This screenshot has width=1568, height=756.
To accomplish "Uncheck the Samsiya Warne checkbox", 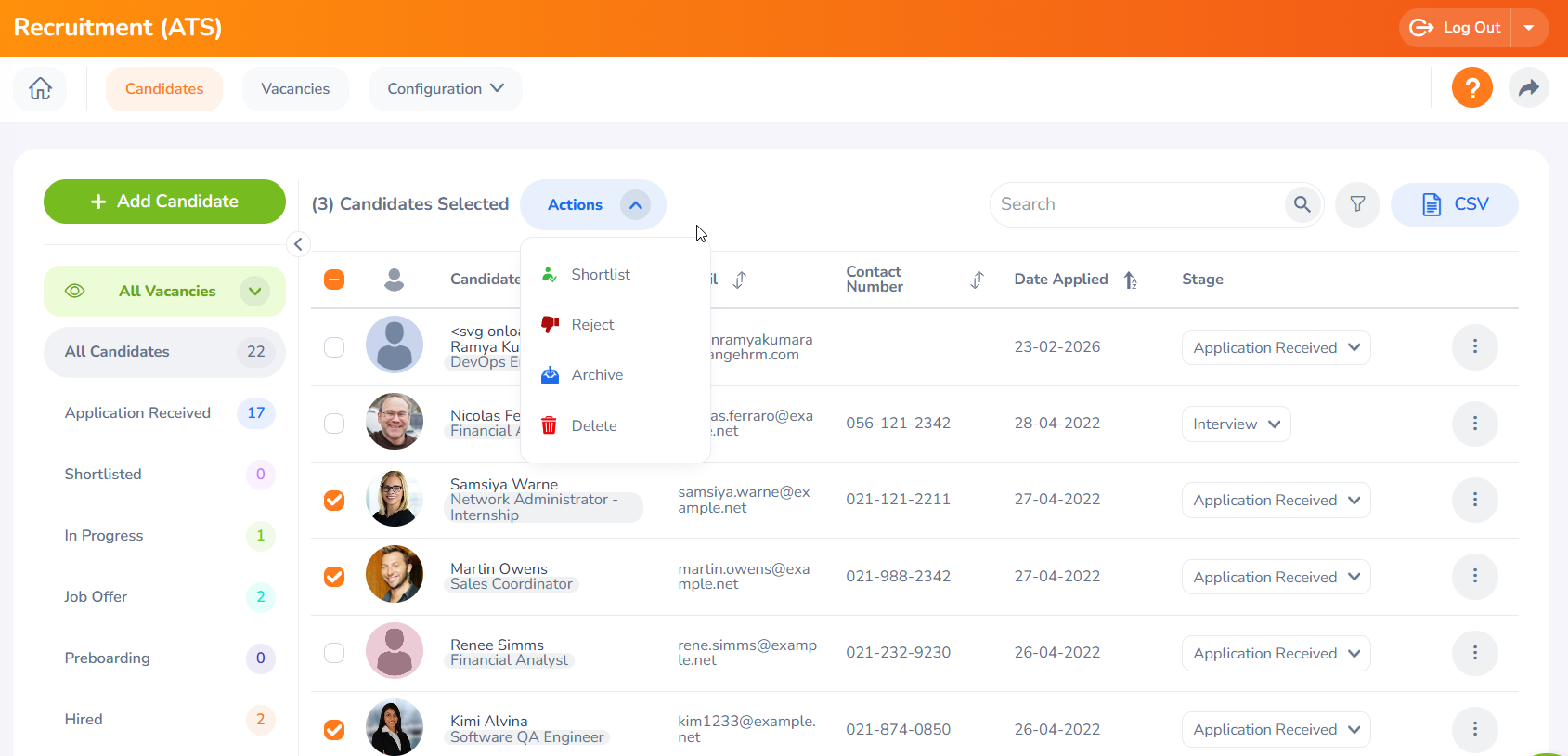I will 334,501.
